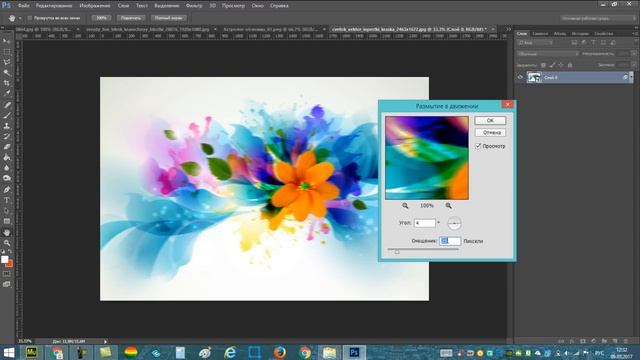
Task: Select the Eraser tool
Action: point(7,147)
